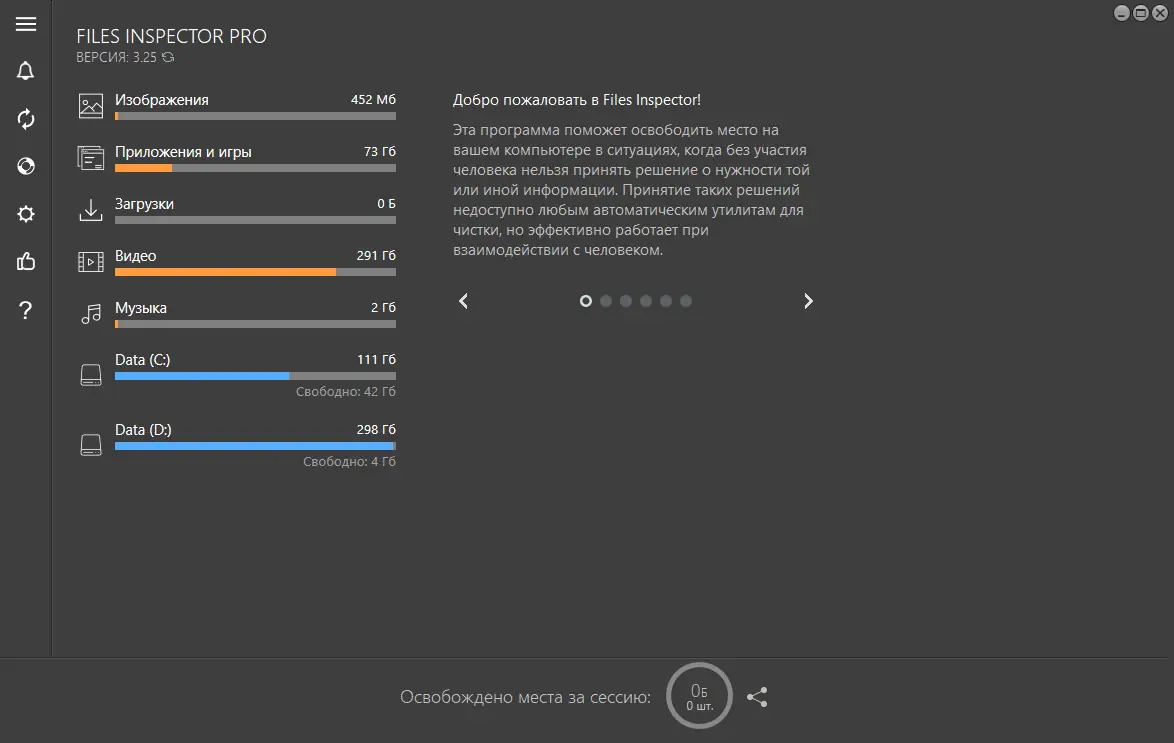Select the Приложения и игры icon

pos(91,156)
